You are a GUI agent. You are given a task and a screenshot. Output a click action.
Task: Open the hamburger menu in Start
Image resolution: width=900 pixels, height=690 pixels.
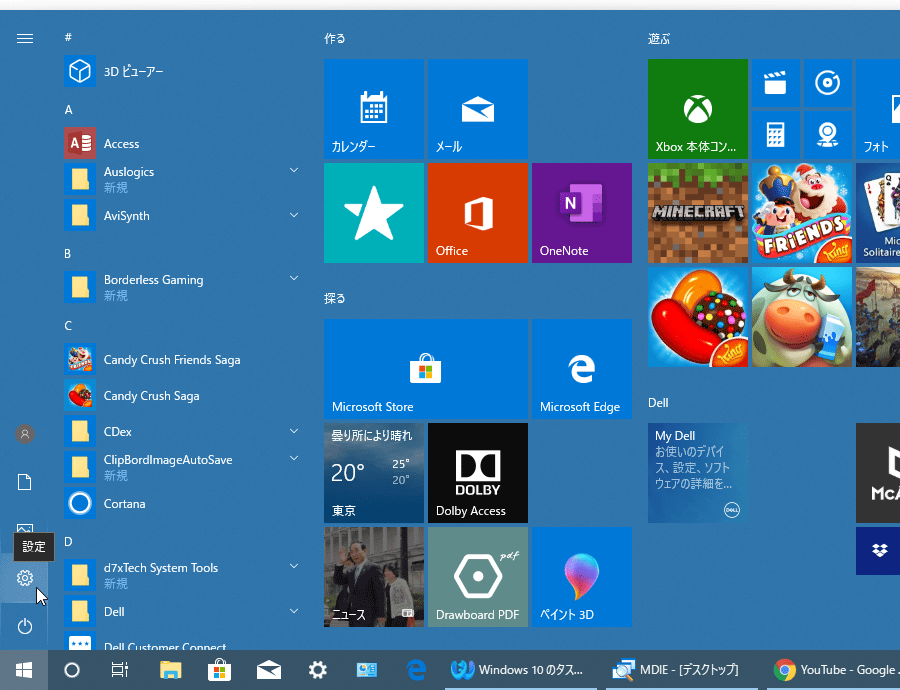(25, 38)
